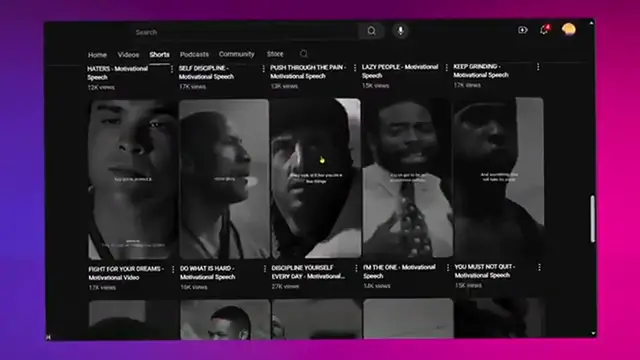Image resolution: width=640 pixels, height=360 pixels.
Task: Click YOU MUST NOT QUIT title
Action: point(485,271)
